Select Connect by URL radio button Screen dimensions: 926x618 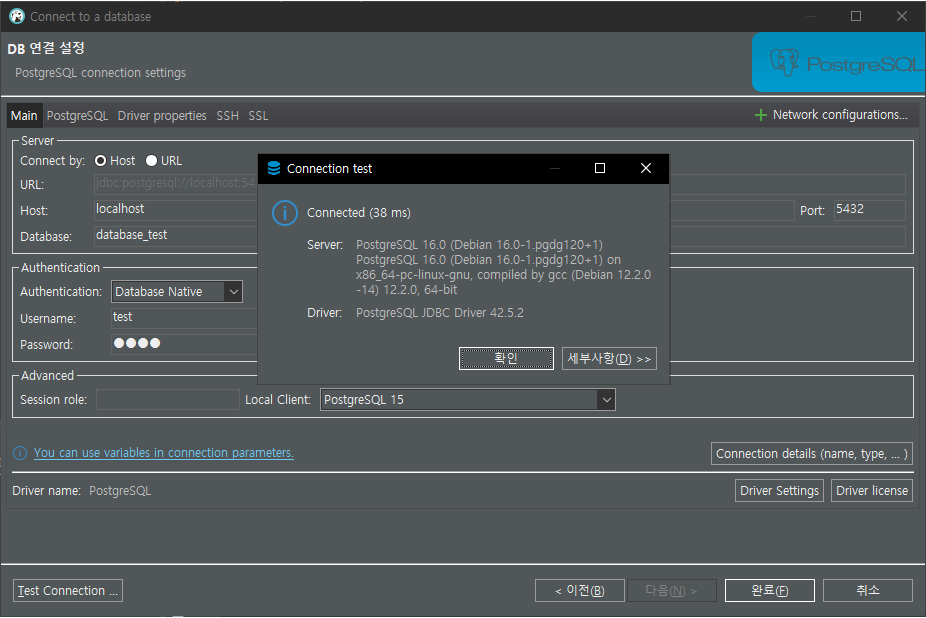click(152, 161)
